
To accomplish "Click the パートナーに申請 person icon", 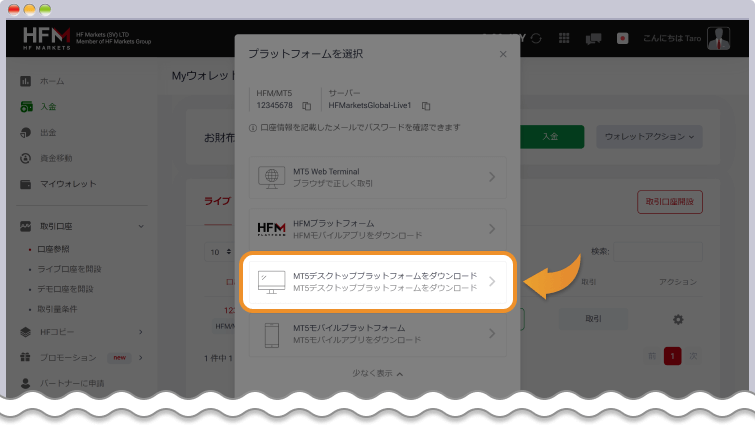I will [x=26, y=383].
